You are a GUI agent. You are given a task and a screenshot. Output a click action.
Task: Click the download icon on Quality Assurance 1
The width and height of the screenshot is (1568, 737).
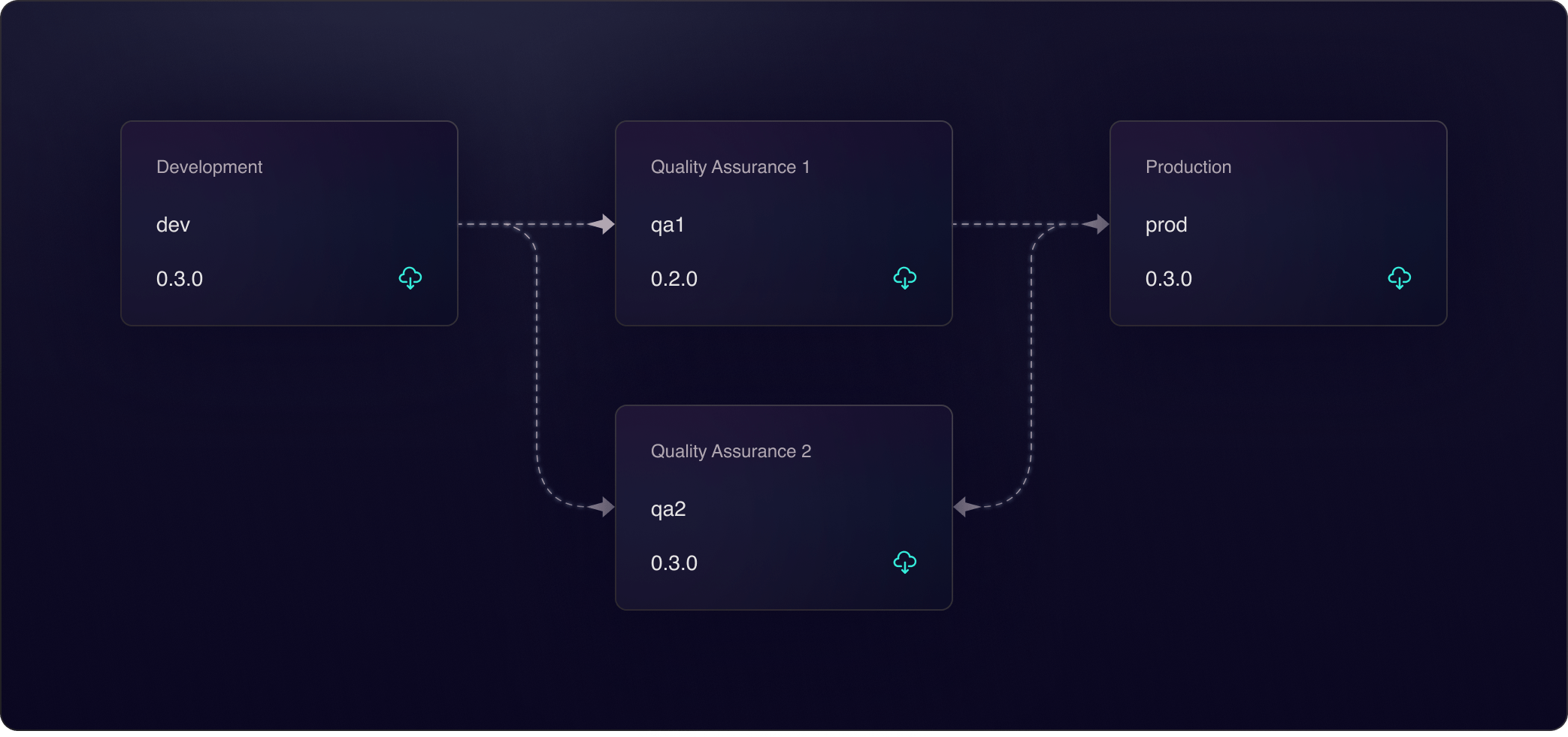[x=904, y=278]
